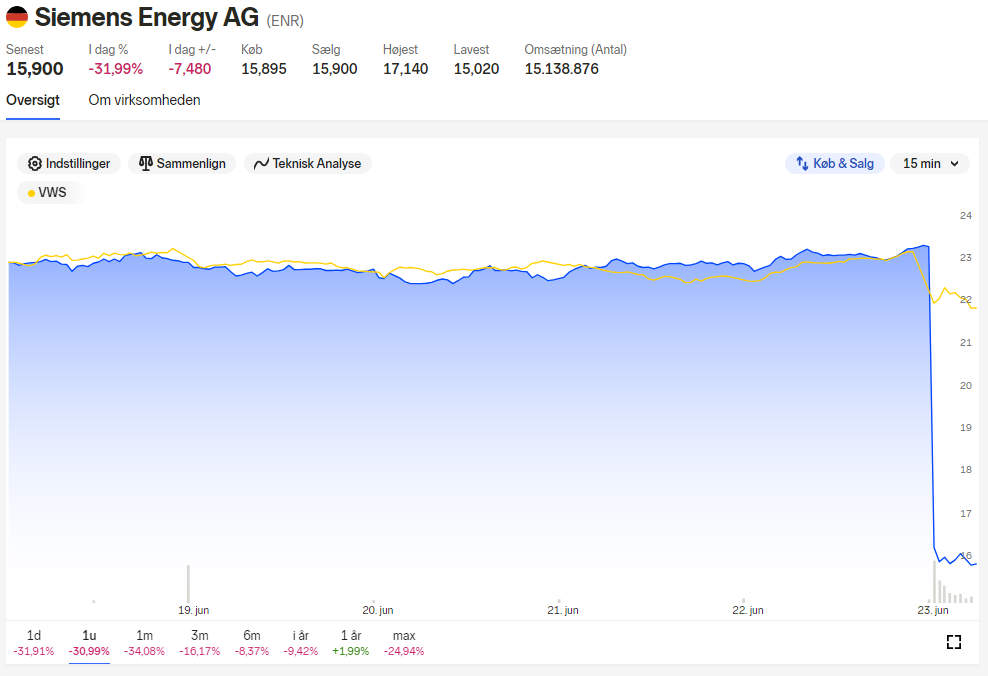Switch to Om virksomheden tab
This screenshot has height=676, width=988.
pyautogui.click(x=144, y=100)
